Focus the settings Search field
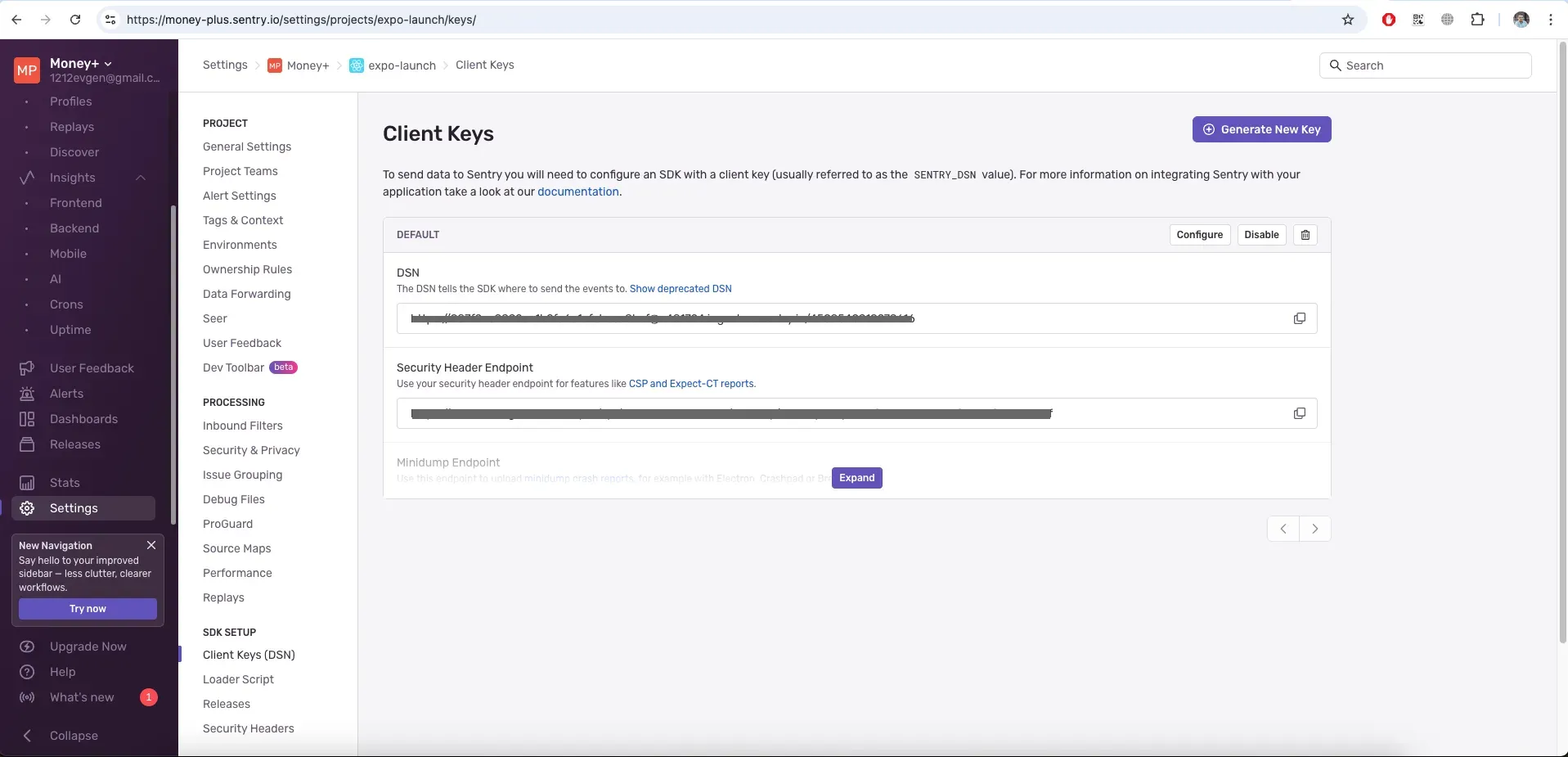 1425,65
